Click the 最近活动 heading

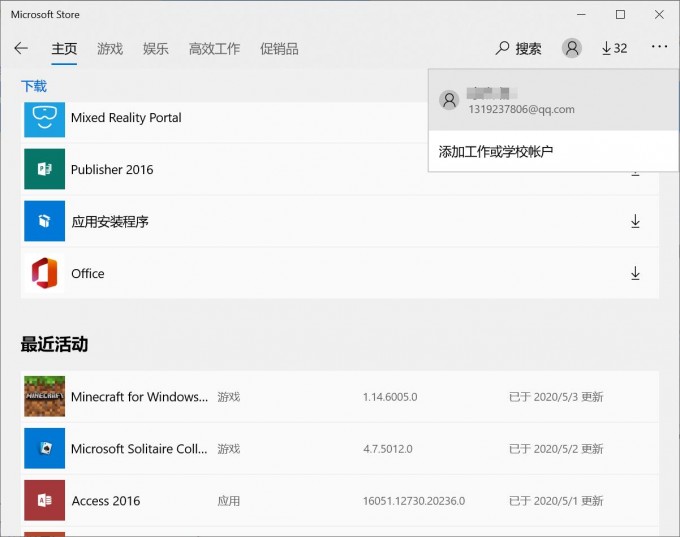54,344
